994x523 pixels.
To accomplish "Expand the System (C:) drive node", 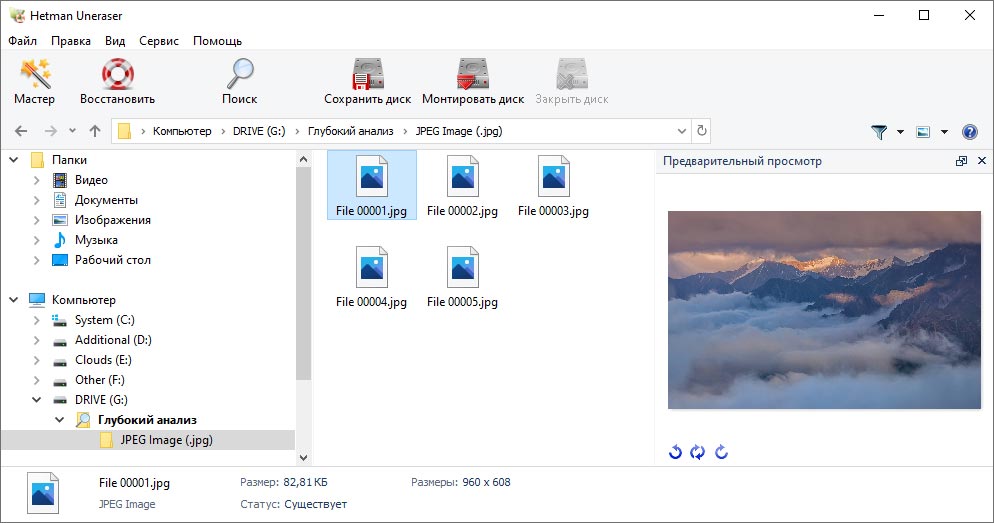I will [x=37, y=320].
